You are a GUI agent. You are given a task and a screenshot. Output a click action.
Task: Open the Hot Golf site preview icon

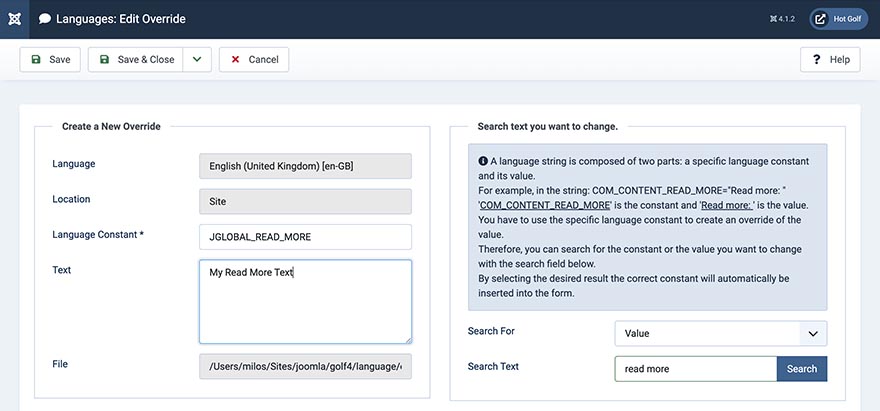tap(821, 19)
